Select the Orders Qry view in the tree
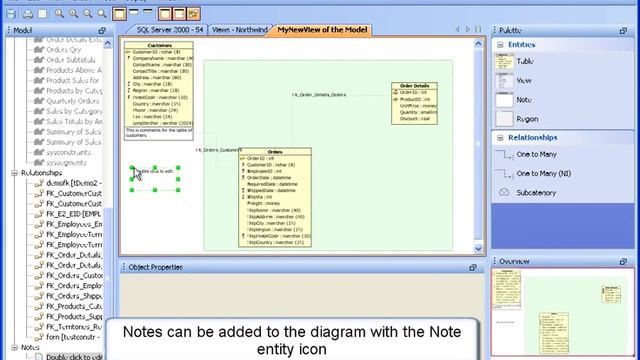640x360 pixels. [x=63, y=50]
